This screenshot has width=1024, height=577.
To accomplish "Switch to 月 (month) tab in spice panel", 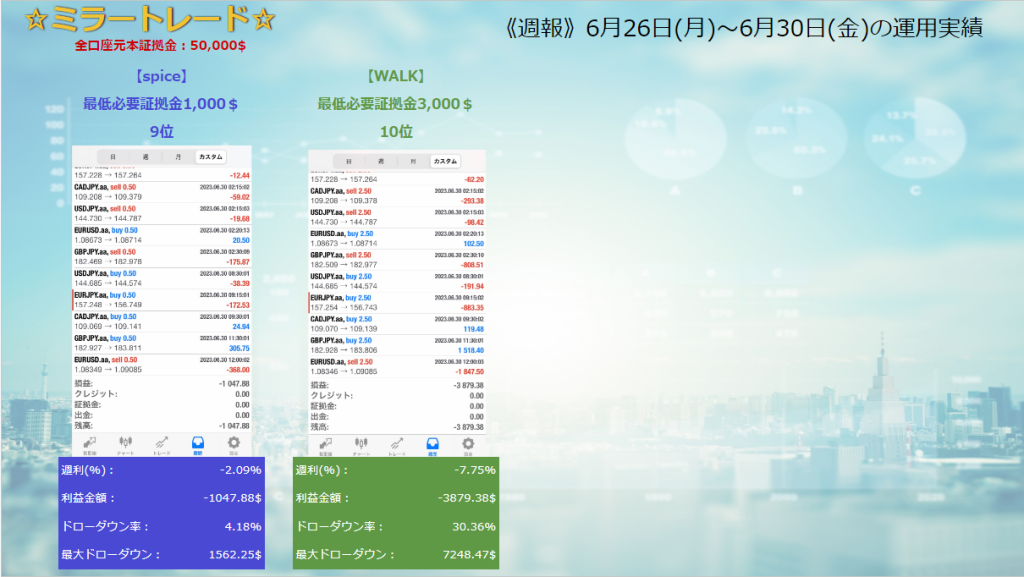I will coord(177,157).
